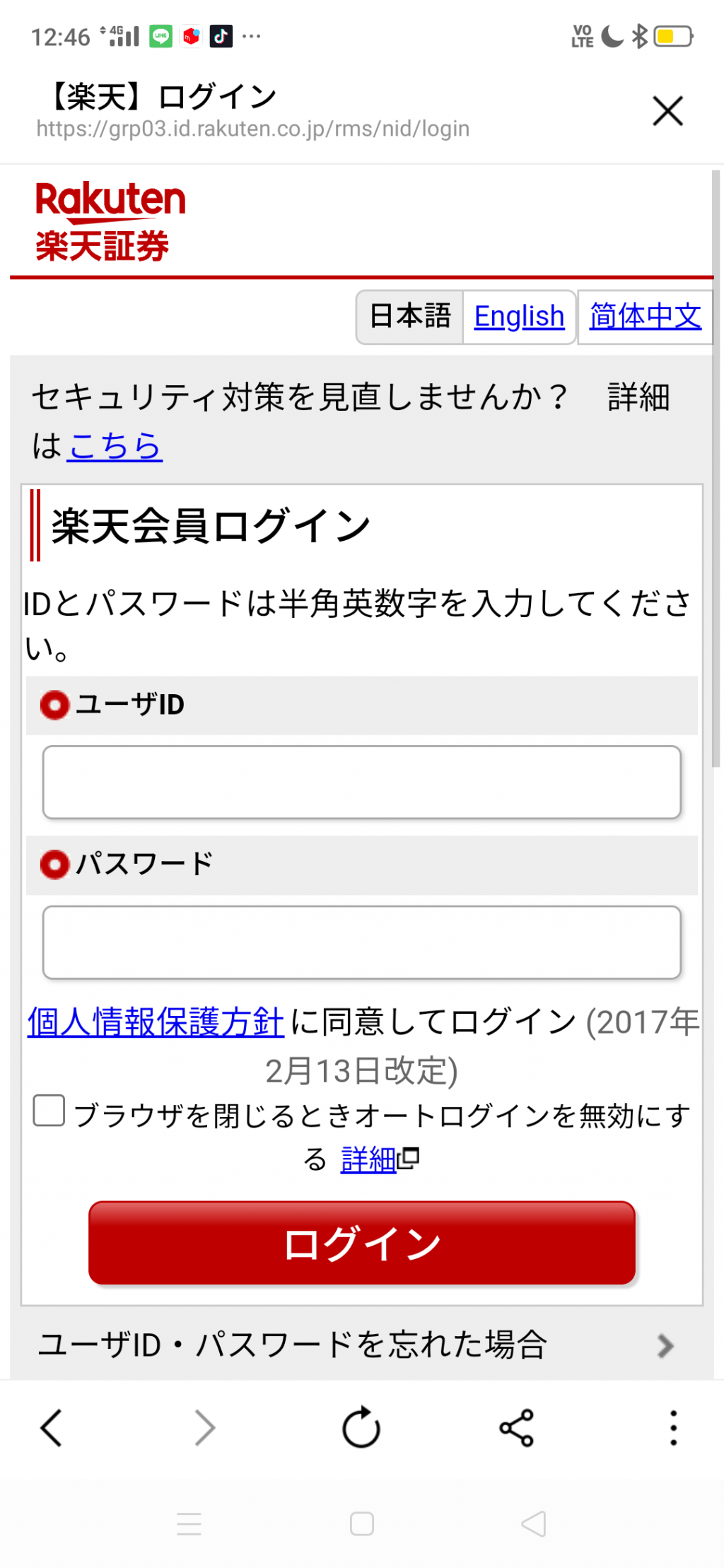Open the three-dot more options menu
Viewport: 724px width, 1568px height.
click(x=673, y=1428)
